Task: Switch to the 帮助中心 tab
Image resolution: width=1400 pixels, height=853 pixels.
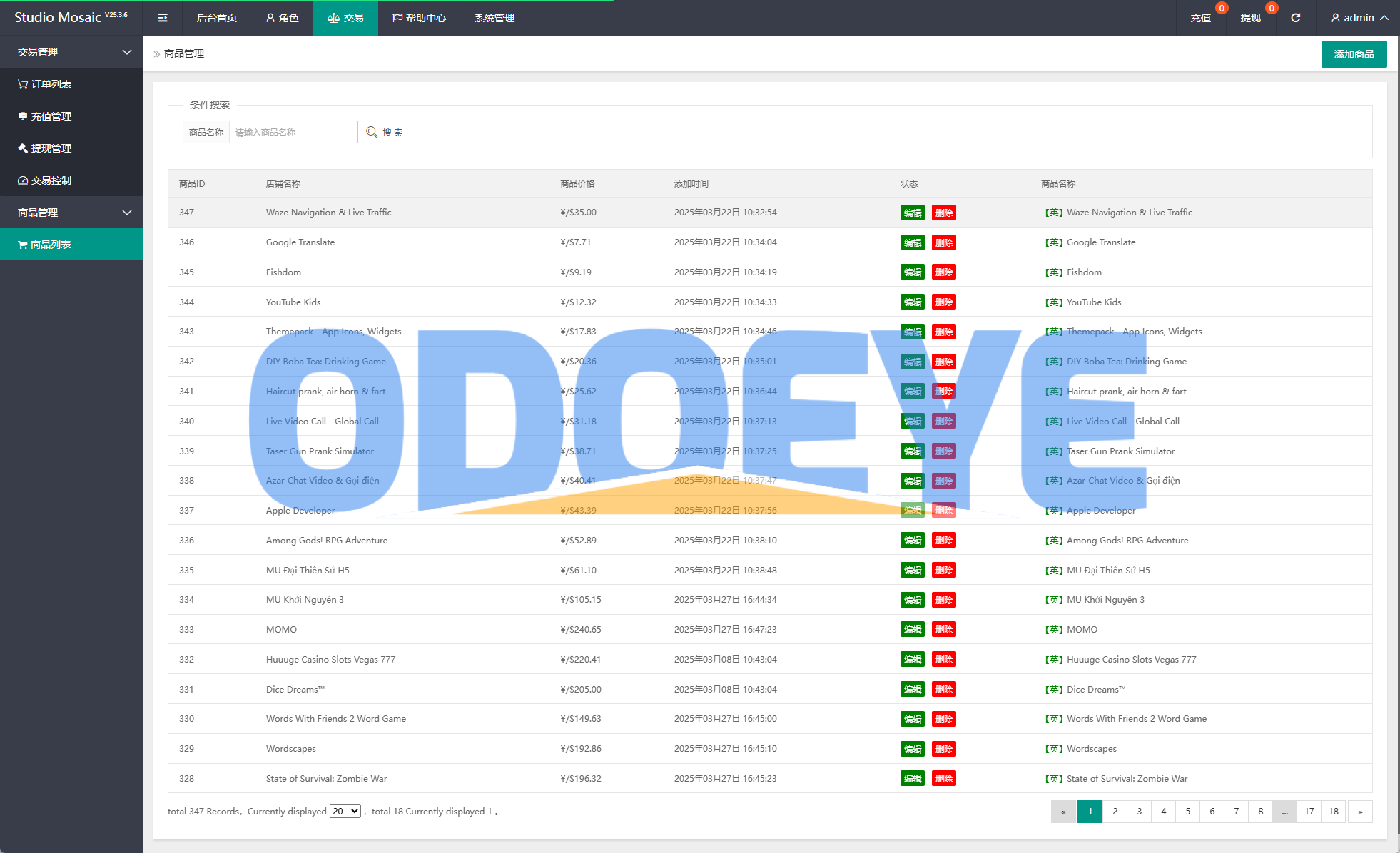Action: pos(419,18)
